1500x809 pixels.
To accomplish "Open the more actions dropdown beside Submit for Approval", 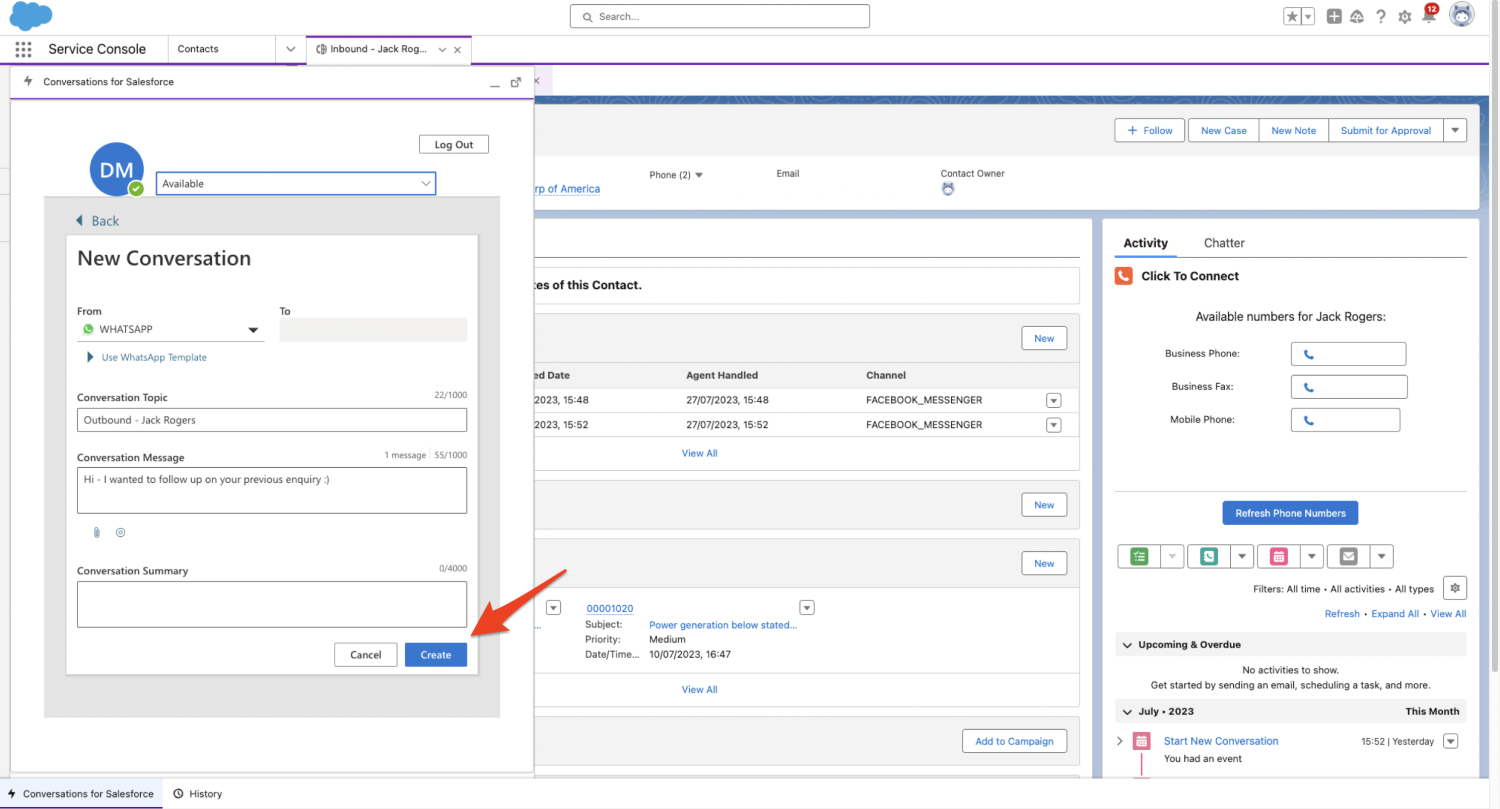I will (x=1455, y=130).
